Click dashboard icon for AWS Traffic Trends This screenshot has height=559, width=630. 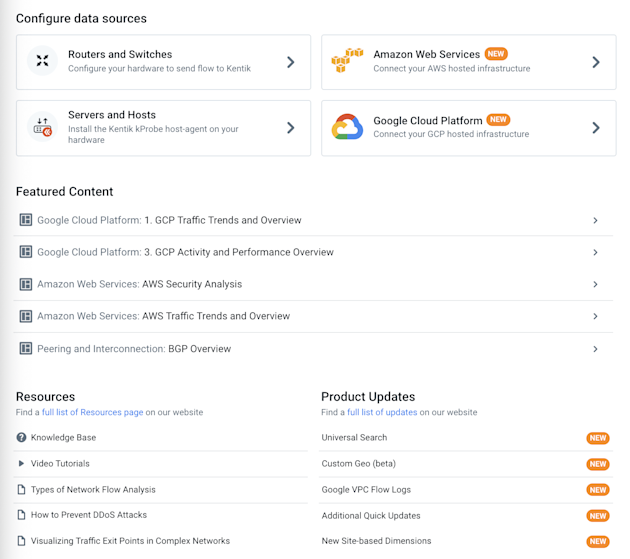(26, 316)
